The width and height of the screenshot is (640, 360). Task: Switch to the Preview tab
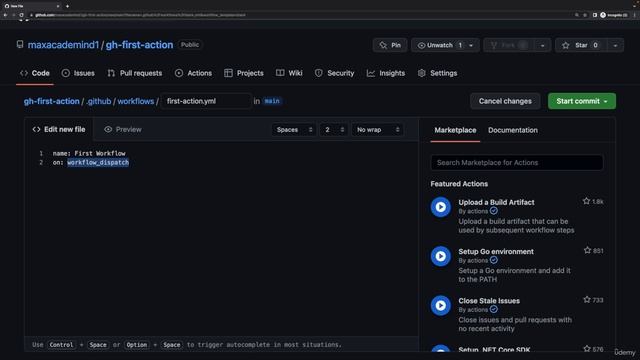coord(122,129)
